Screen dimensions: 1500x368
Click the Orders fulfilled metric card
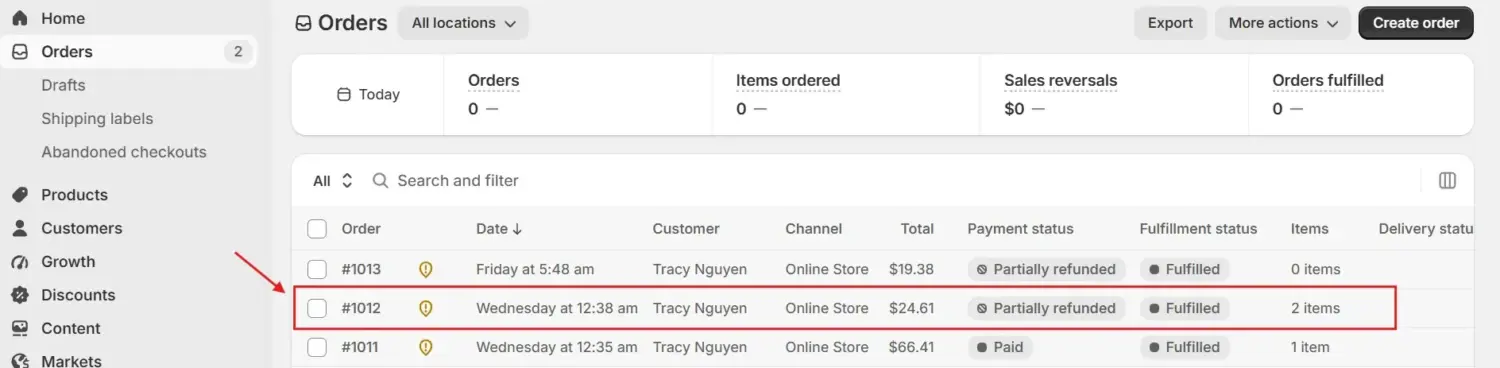(x=1360, y=94)
